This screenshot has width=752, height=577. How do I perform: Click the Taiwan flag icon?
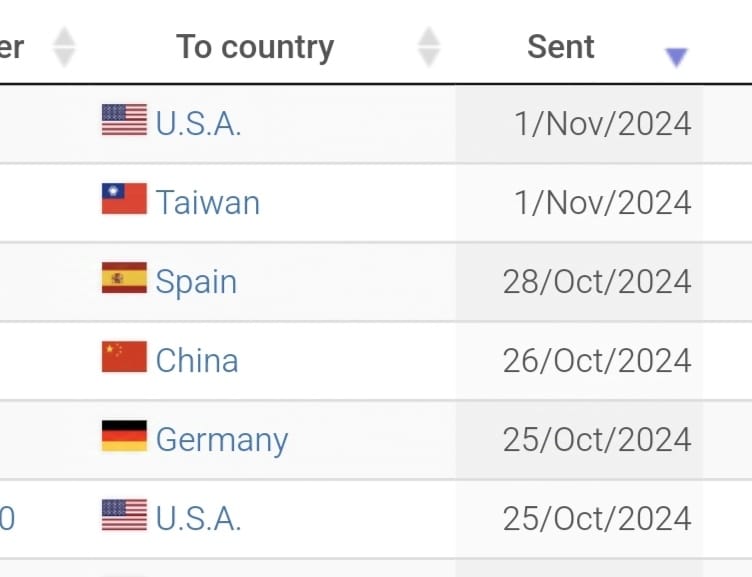coord(124,199)
